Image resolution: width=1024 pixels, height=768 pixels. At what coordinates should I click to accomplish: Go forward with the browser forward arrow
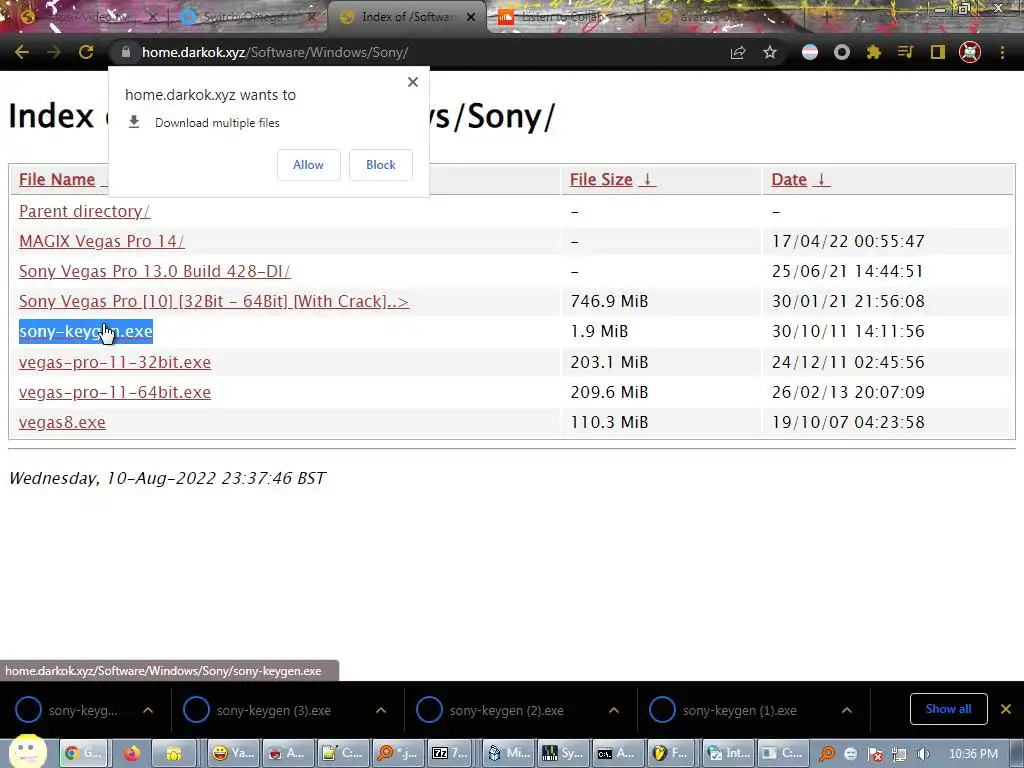pos(54,52)
